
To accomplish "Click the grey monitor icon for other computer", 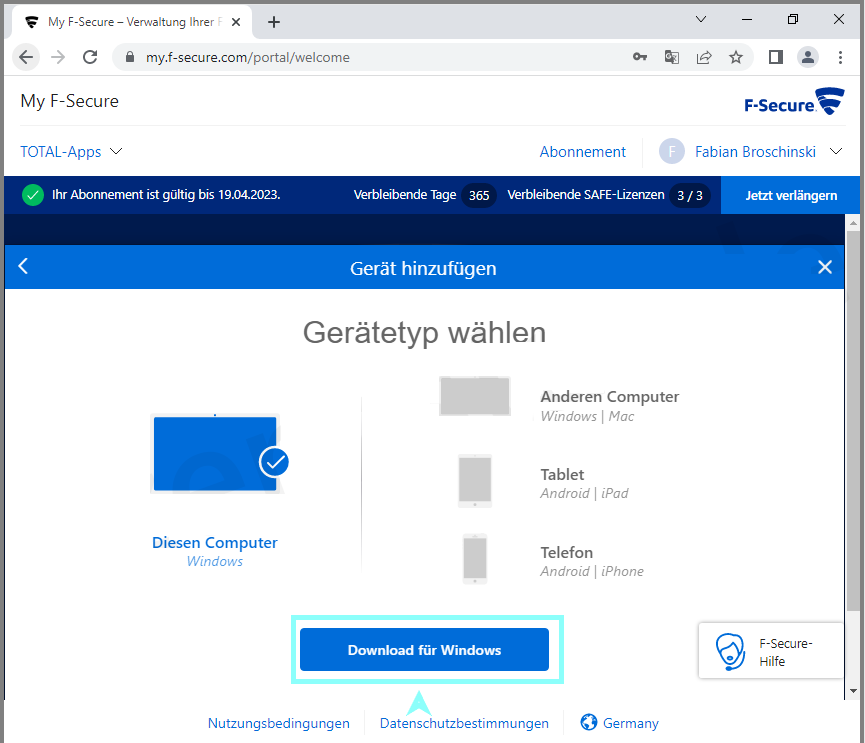I will pos(474,396).
